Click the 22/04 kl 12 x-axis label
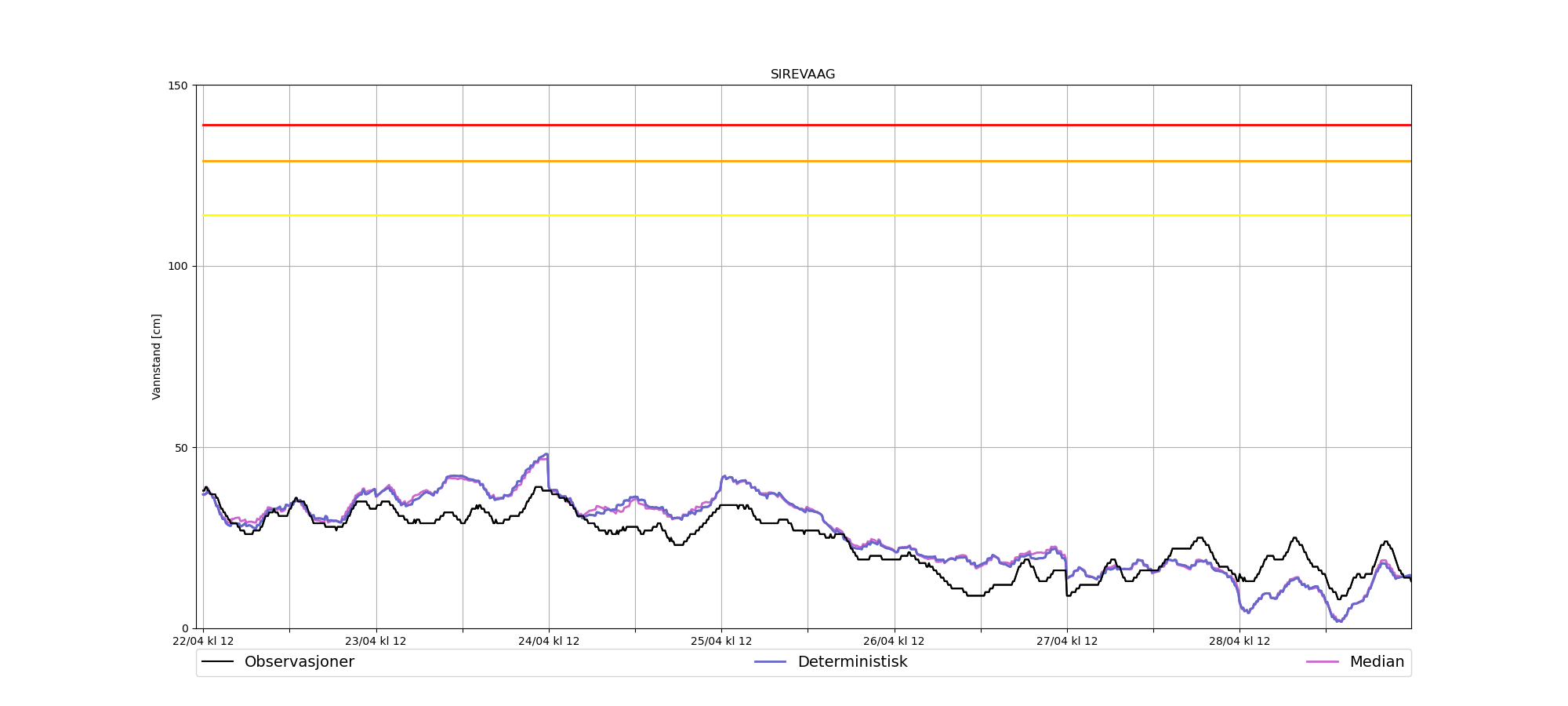1568x706 pixels. (203, 641)
